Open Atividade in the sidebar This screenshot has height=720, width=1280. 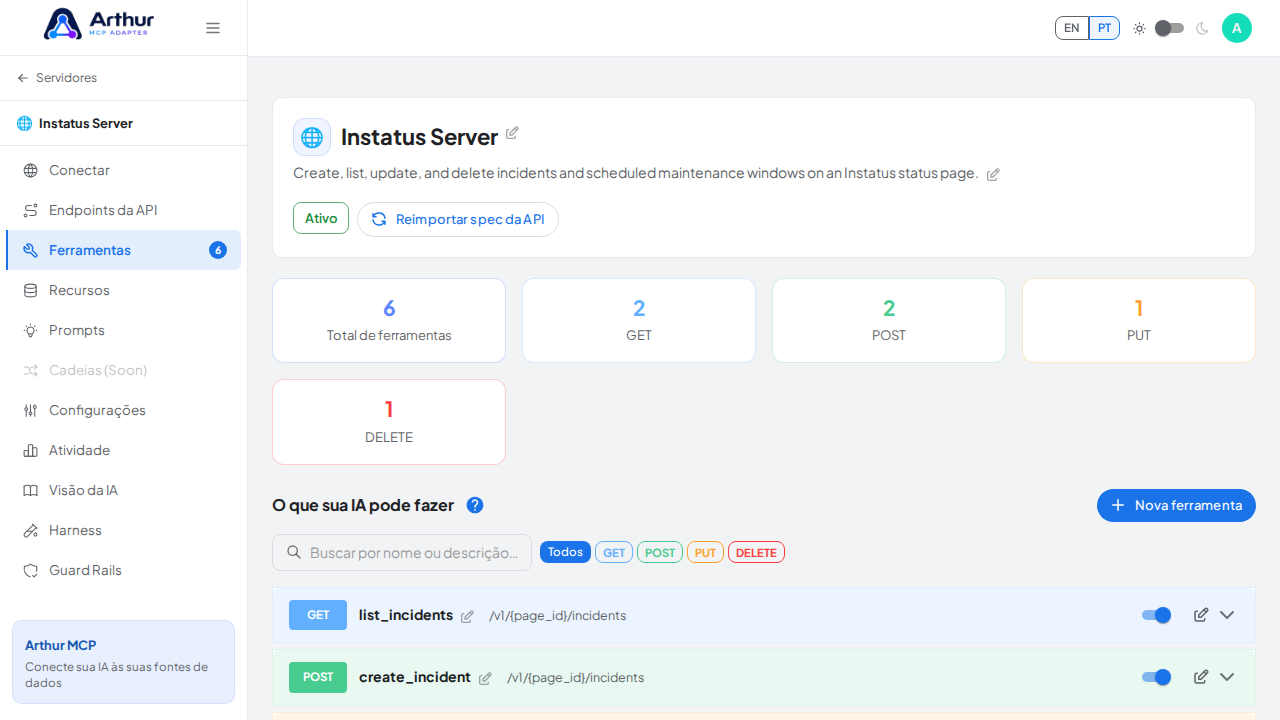[x=123, y=450]
